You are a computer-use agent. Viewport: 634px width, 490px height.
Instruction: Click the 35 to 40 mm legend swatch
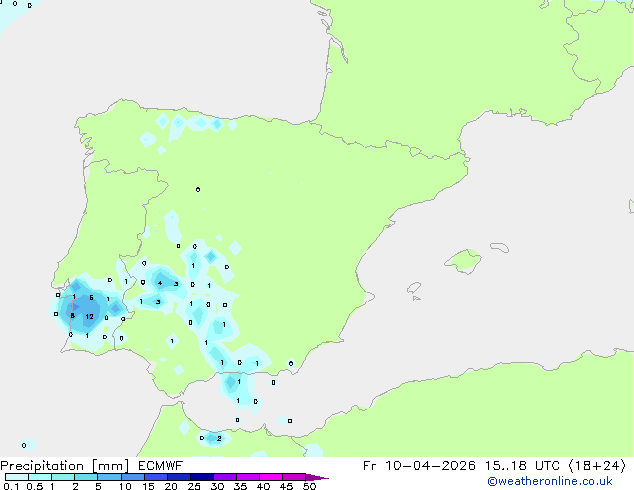247,477
